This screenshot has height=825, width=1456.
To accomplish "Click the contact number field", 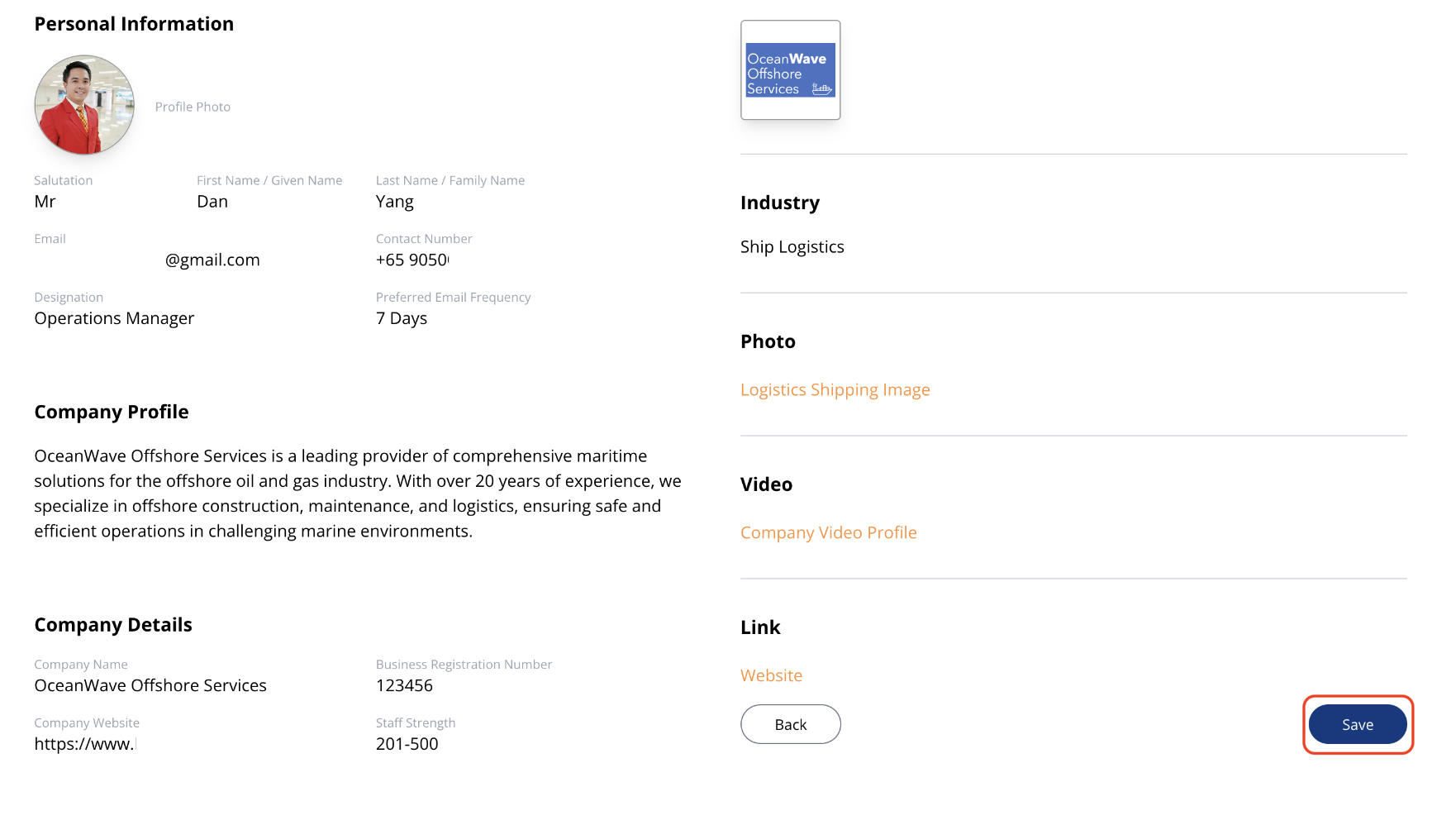I will tap(412, 260).
